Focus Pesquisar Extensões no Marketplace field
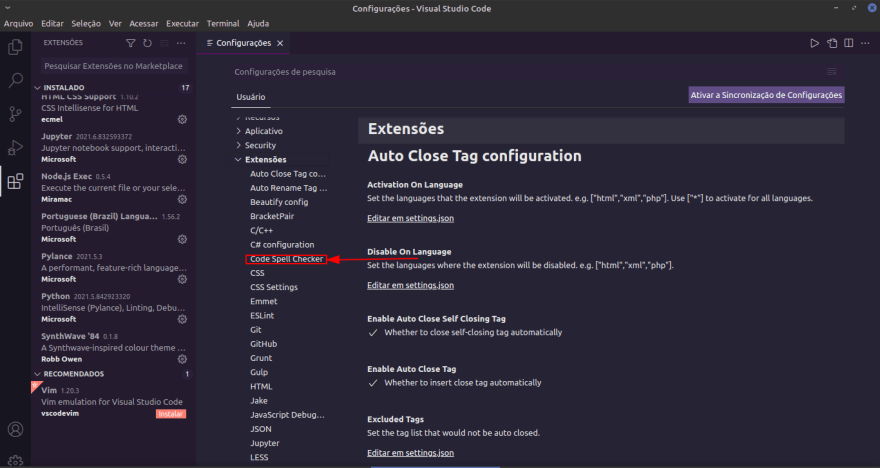Image resolution: width=880 pixels, height=468 pixels. (x=114, y=66)
